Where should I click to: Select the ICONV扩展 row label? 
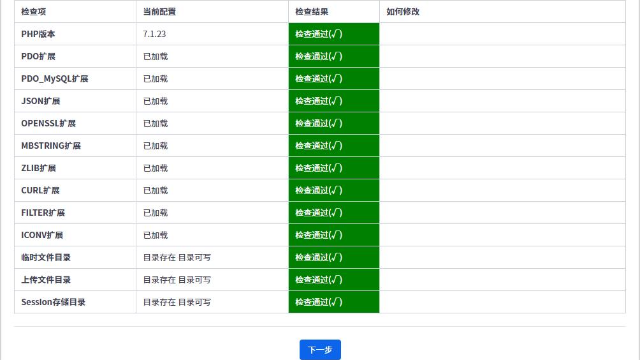tap(42, 235)
